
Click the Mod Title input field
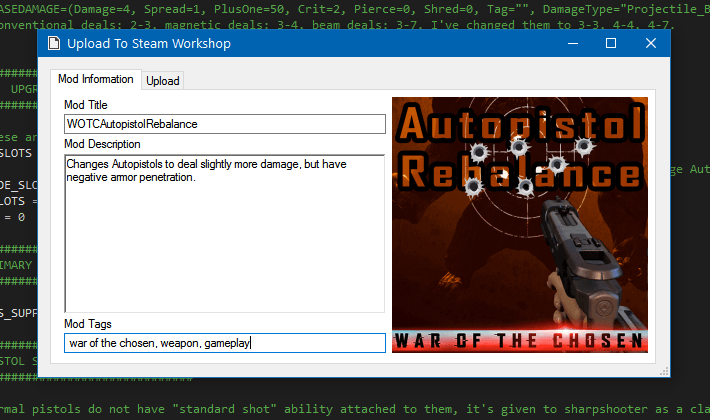(x=225, y=124)
